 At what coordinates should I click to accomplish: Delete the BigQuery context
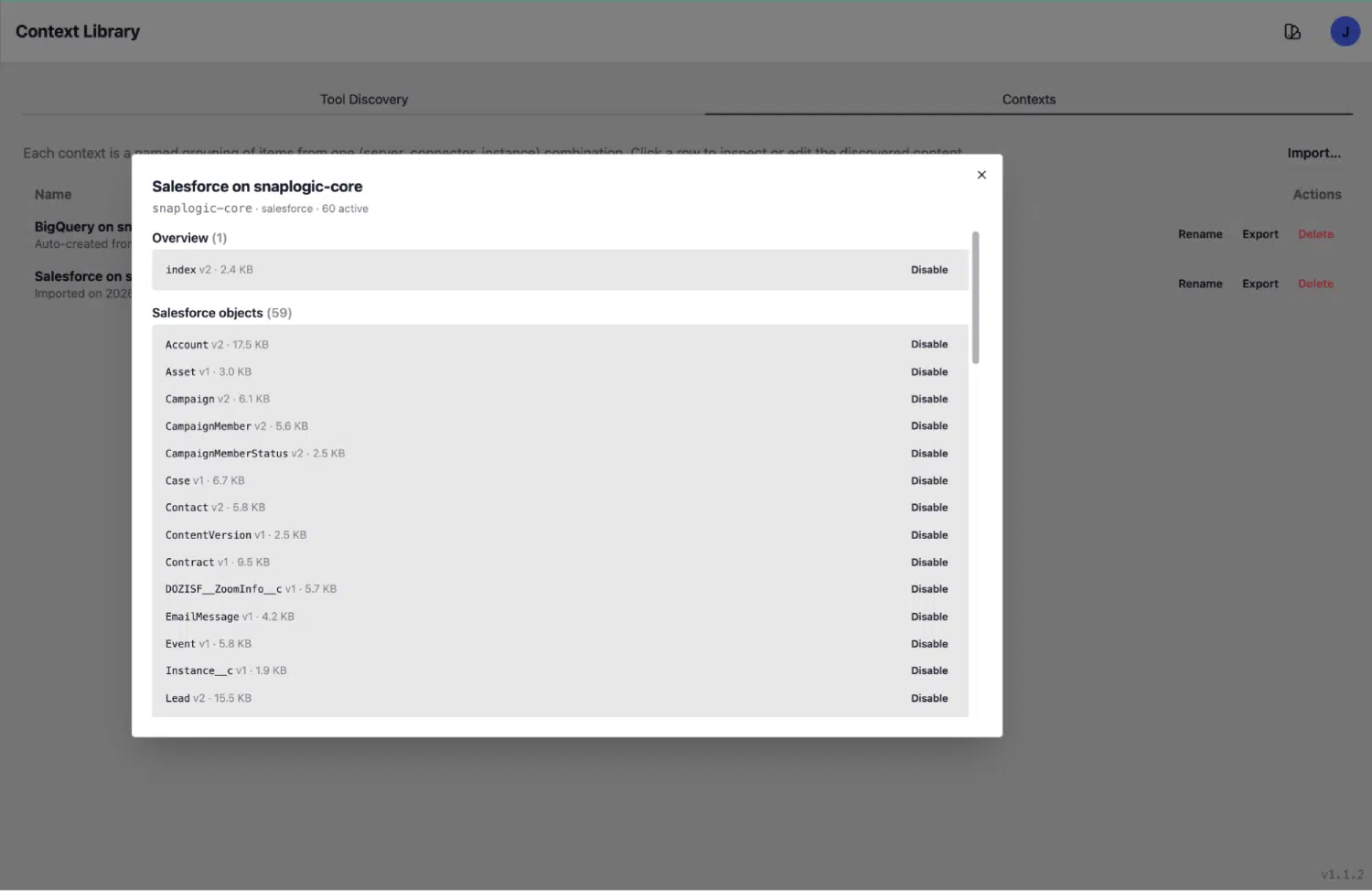(1315, 234)
